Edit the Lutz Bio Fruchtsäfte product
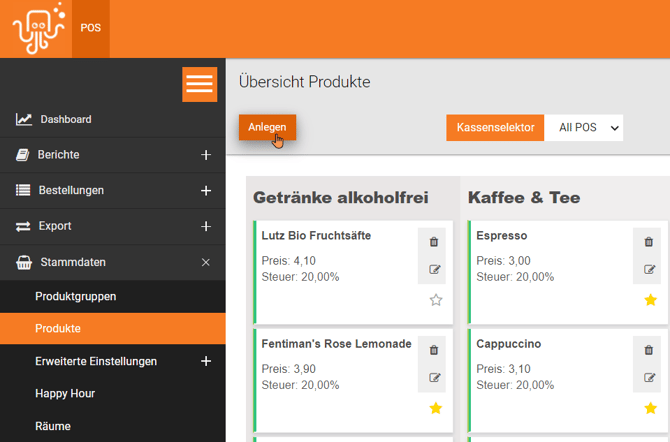 coord(433,269)
